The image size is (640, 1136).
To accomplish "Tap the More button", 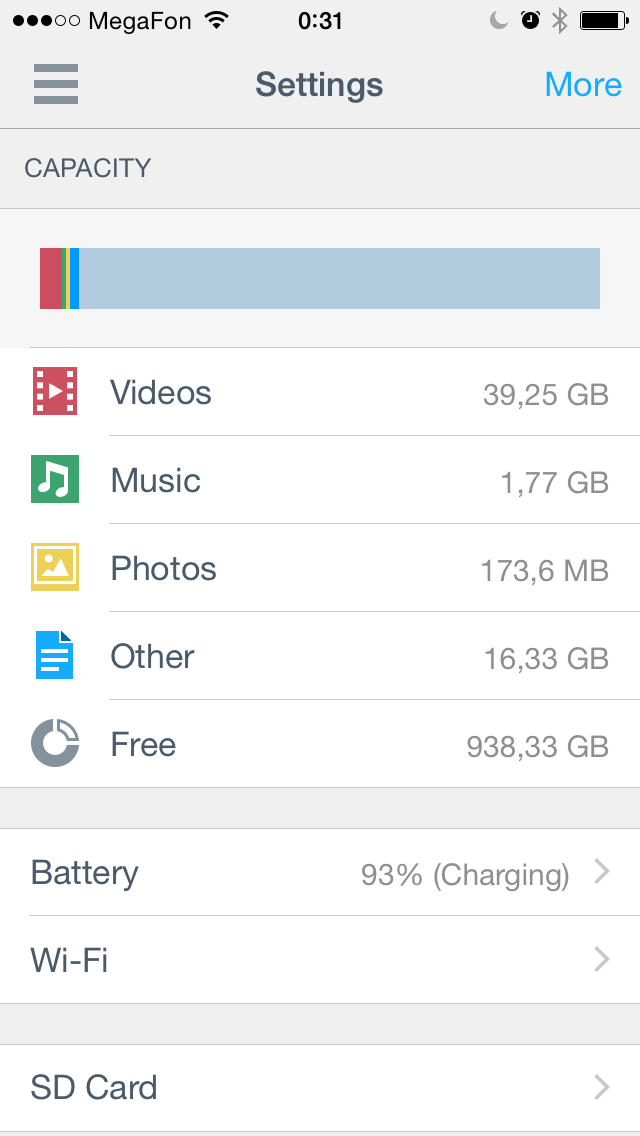I will tap(583, 85).
